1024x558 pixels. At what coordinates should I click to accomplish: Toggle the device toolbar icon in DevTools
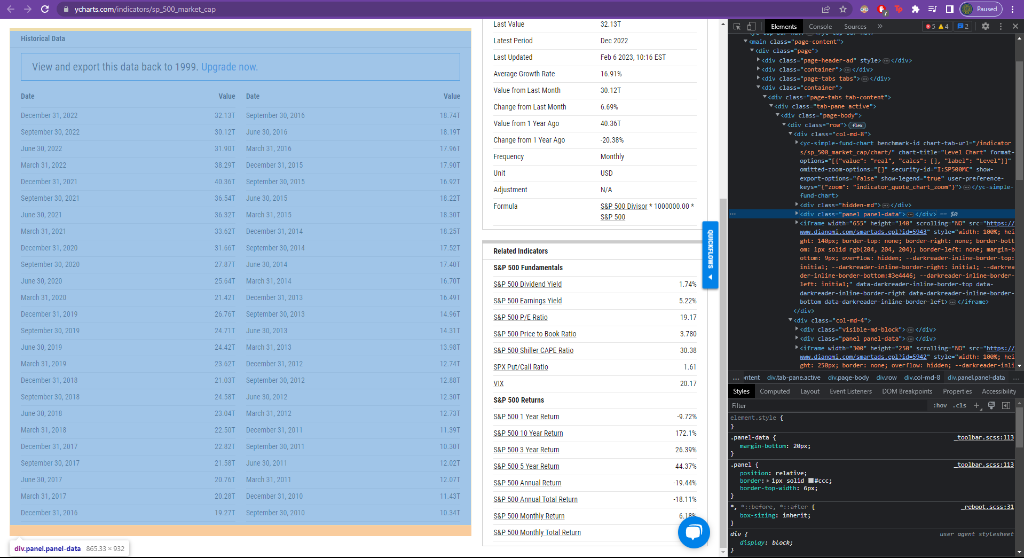click(751, 27)
